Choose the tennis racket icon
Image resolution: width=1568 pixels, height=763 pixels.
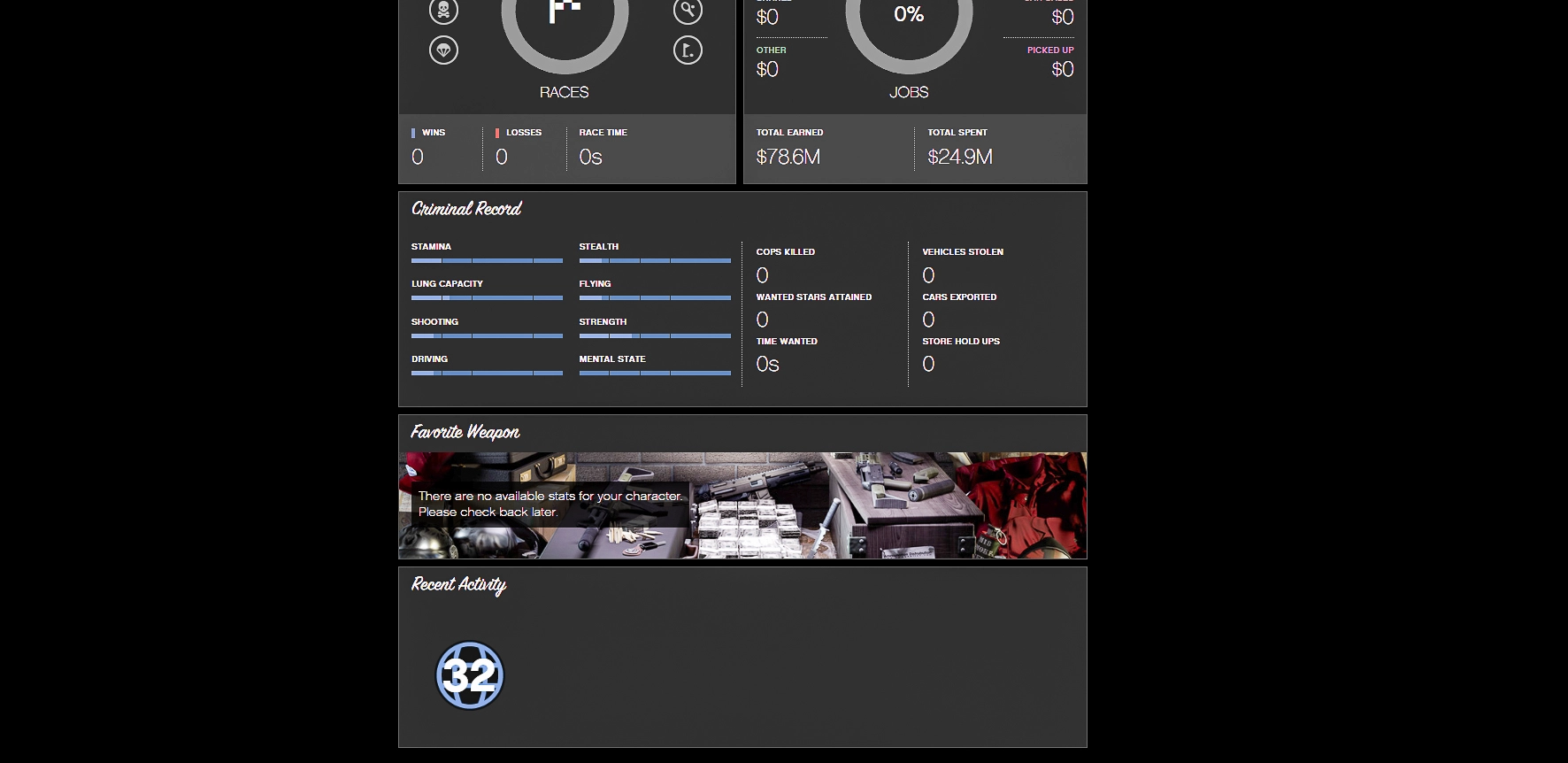click(688, 11)
